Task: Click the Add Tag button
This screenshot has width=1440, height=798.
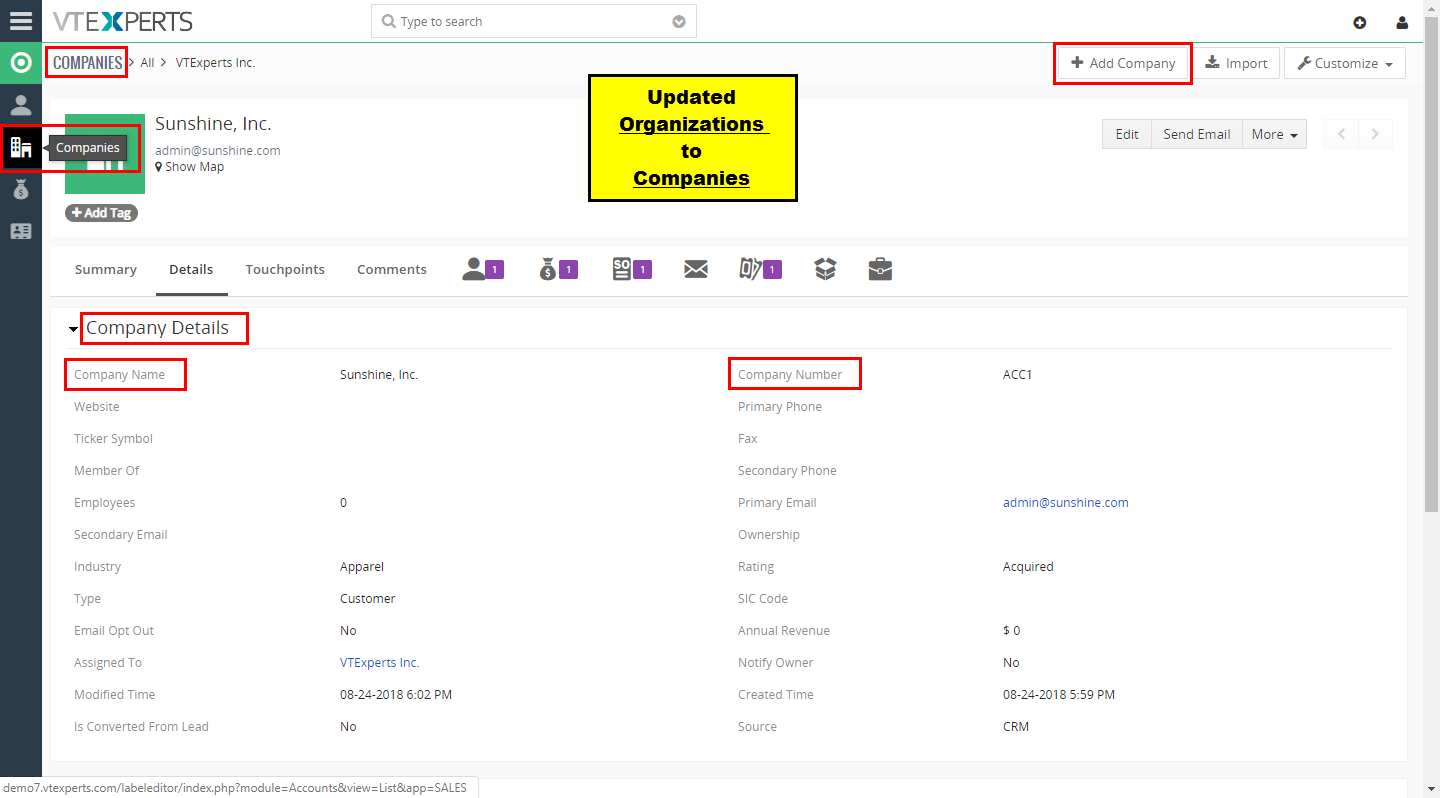Action: pos(101,213)
